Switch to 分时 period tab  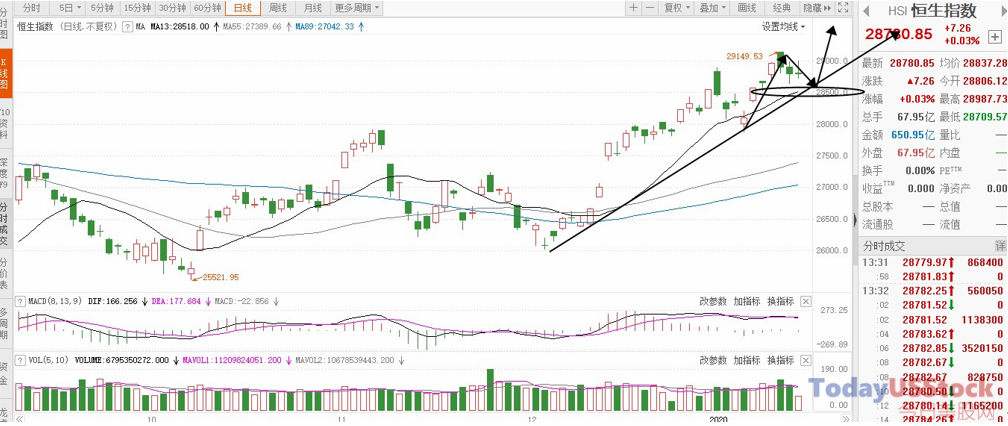coord(31,8)
